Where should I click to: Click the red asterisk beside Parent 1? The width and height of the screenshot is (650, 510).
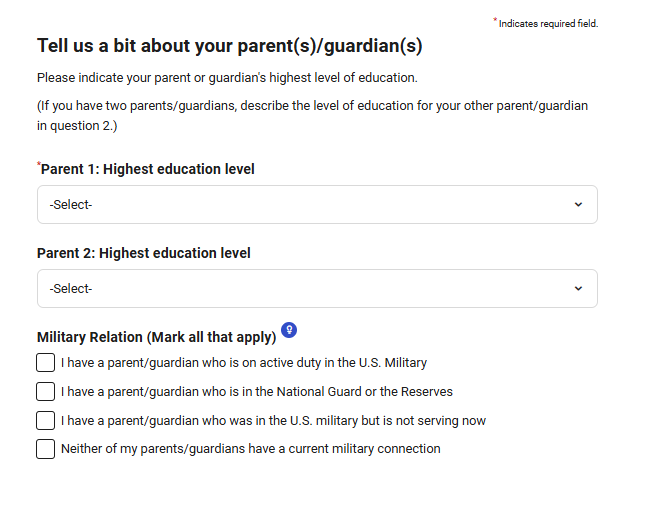click(39, 164)
